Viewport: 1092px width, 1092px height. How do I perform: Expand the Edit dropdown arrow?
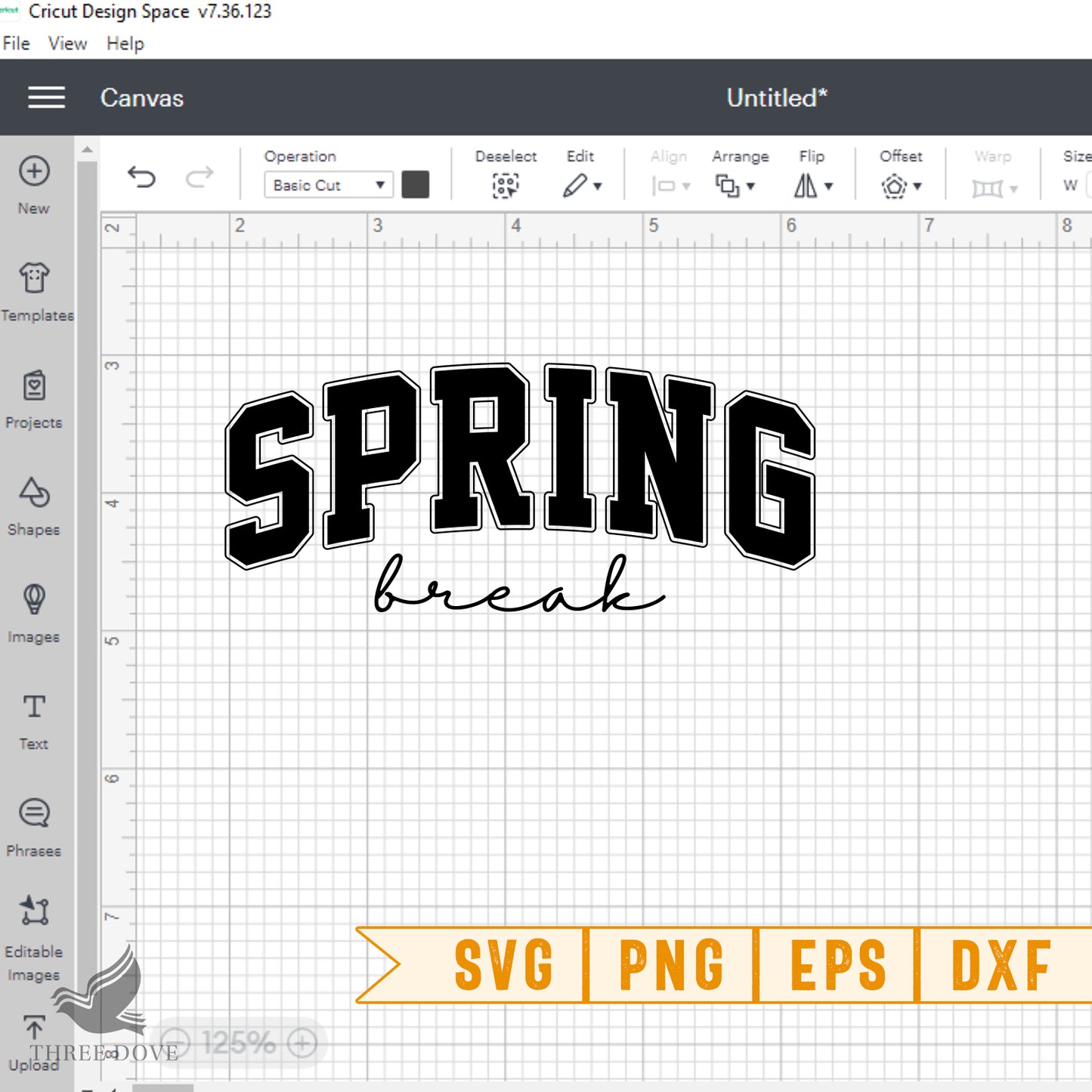coord(598,187)
